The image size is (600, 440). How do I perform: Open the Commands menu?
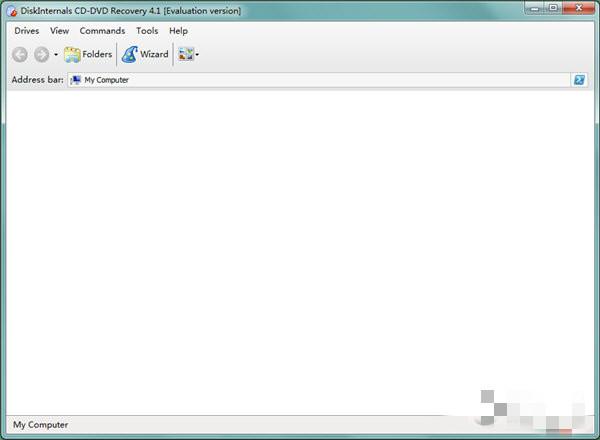pyautogui.click(x=102, y=31)
